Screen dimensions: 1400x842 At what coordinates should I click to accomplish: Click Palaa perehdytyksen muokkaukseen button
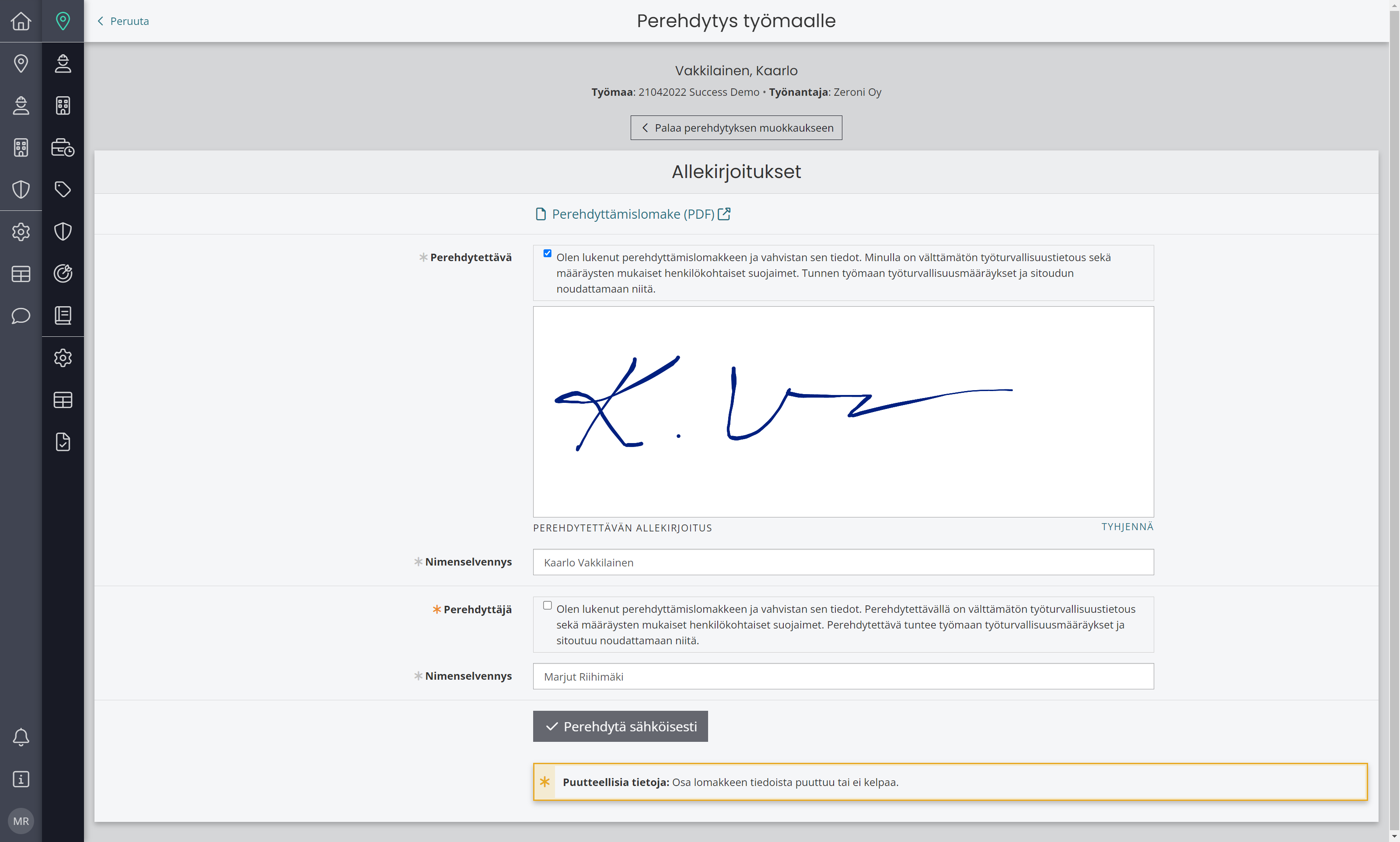737,128
